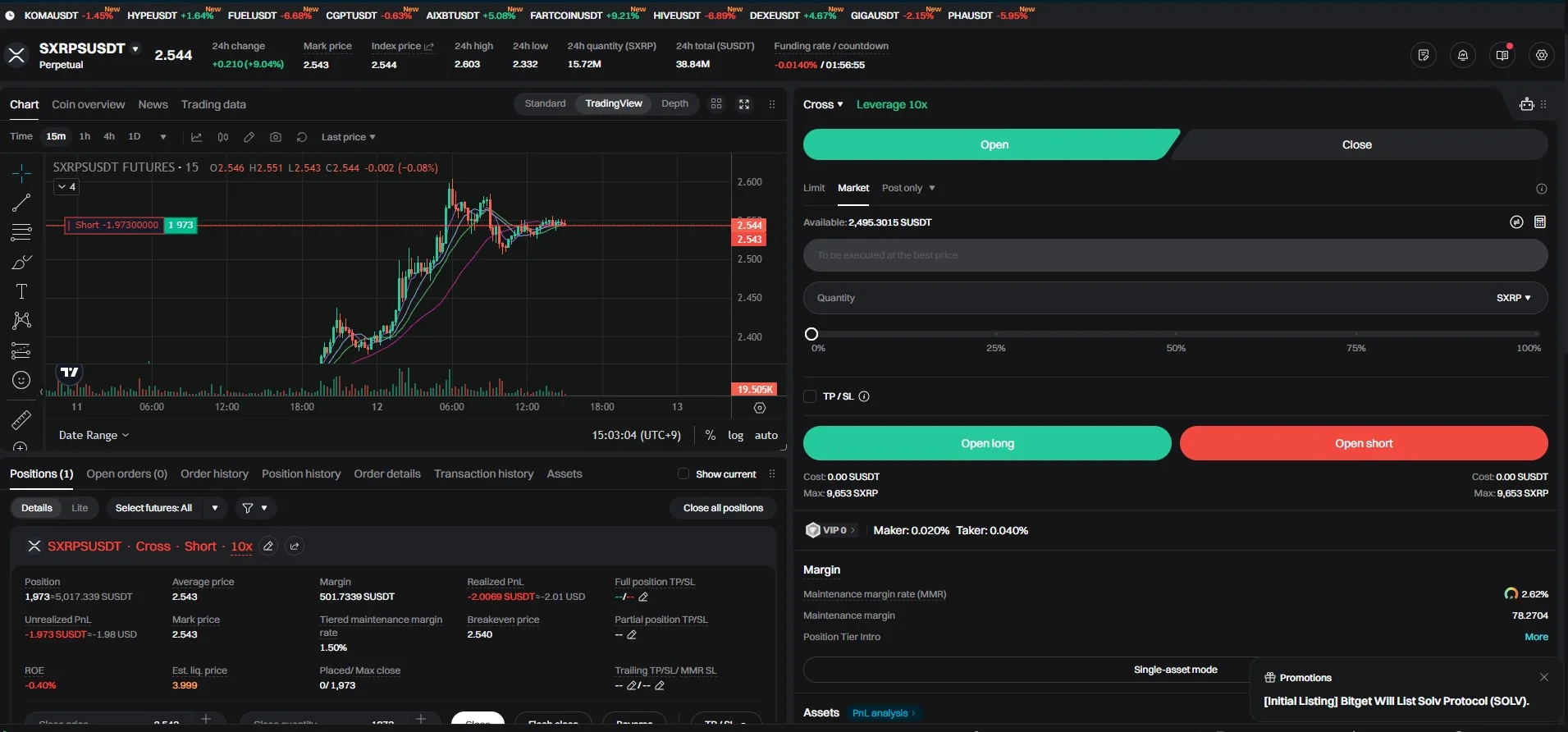Go to the Open orders (0) tab

point(126,474)
